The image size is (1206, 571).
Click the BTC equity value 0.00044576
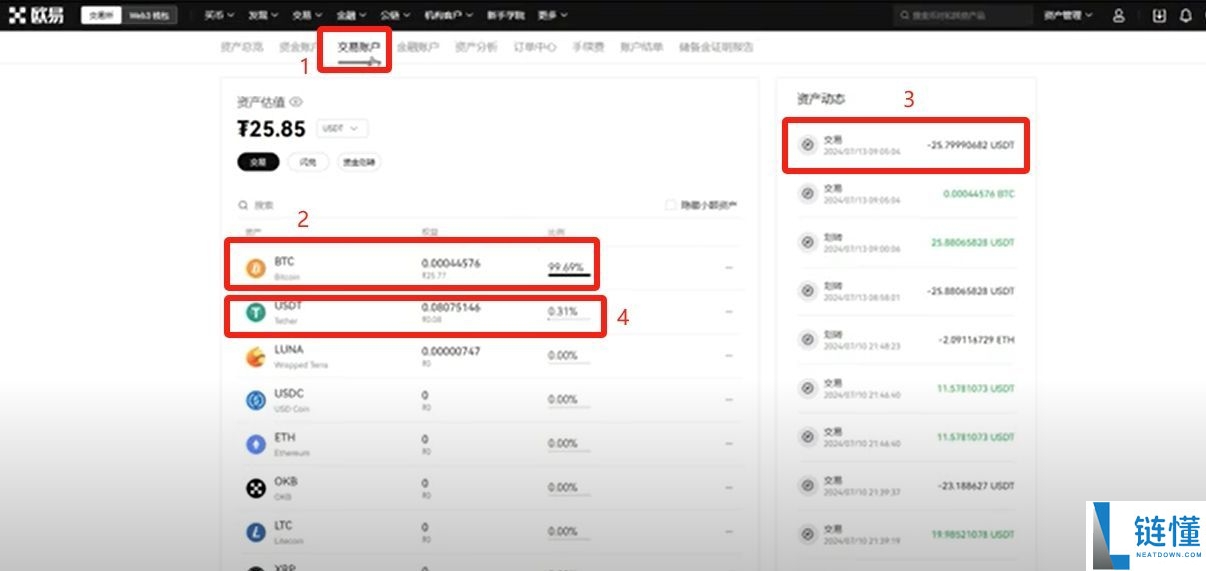(451, 263)
